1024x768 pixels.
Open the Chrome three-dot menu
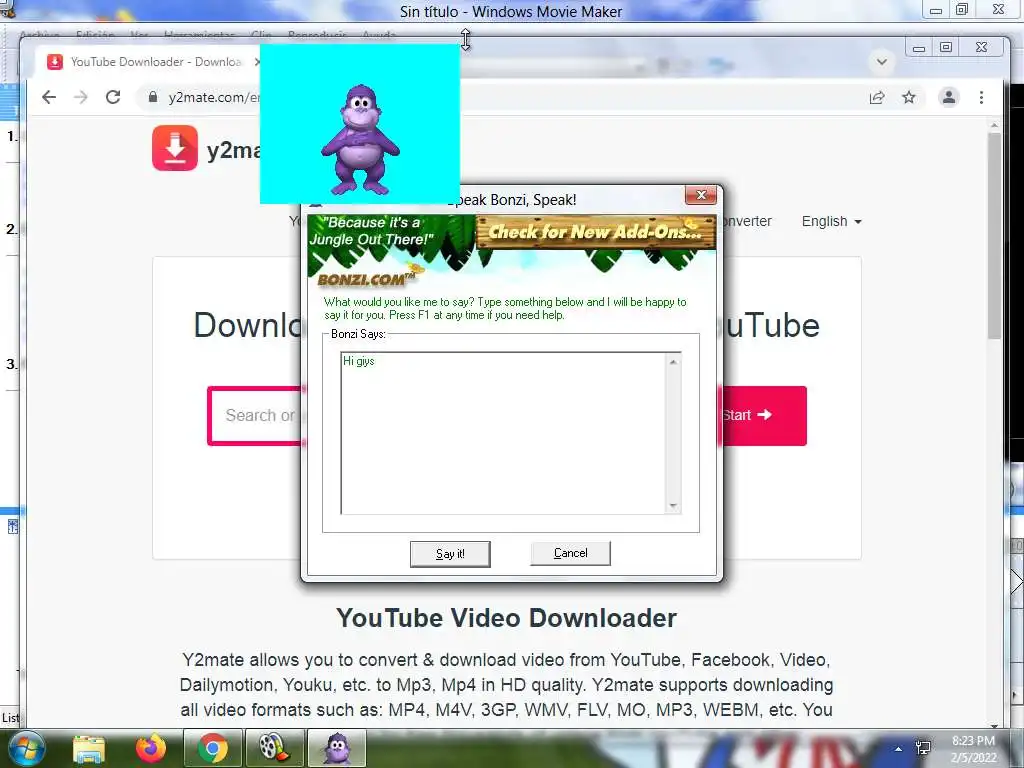click(x=981, y=97)
